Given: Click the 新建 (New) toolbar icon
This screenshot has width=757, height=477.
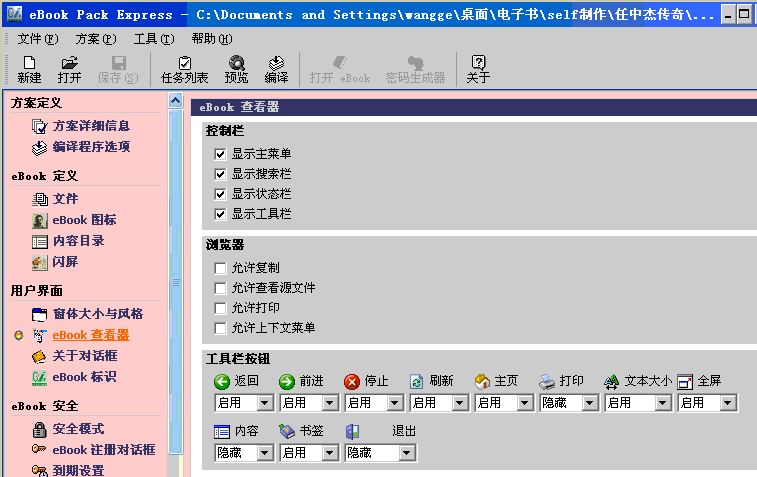Looking at the screenshot, I should (29, 63).
